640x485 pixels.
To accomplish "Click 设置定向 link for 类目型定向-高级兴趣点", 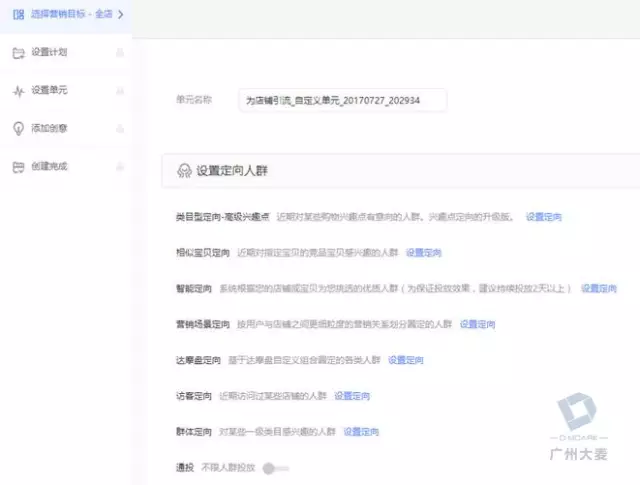I will pyautogui.click(x=544, y=217).
